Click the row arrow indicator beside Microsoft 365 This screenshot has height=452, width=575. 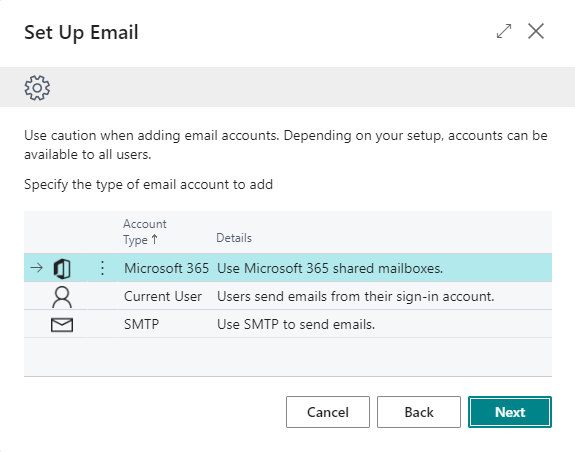coord(36,268)
